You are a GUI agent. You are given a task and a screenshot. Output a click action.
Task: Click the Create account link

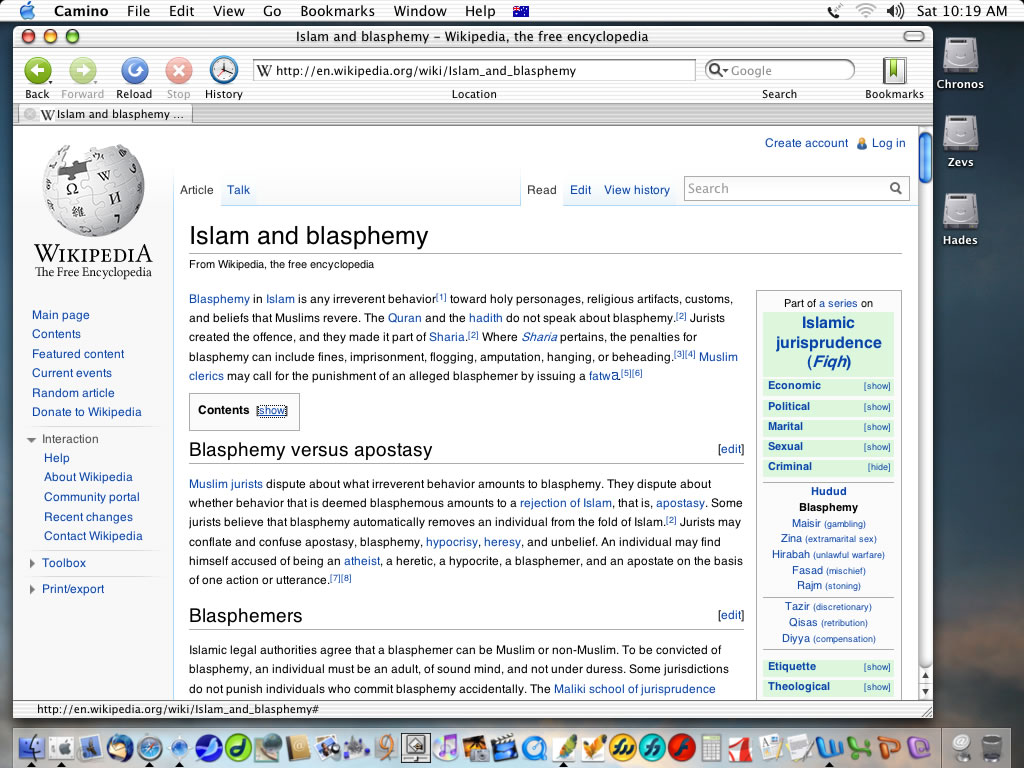point(806,143)
